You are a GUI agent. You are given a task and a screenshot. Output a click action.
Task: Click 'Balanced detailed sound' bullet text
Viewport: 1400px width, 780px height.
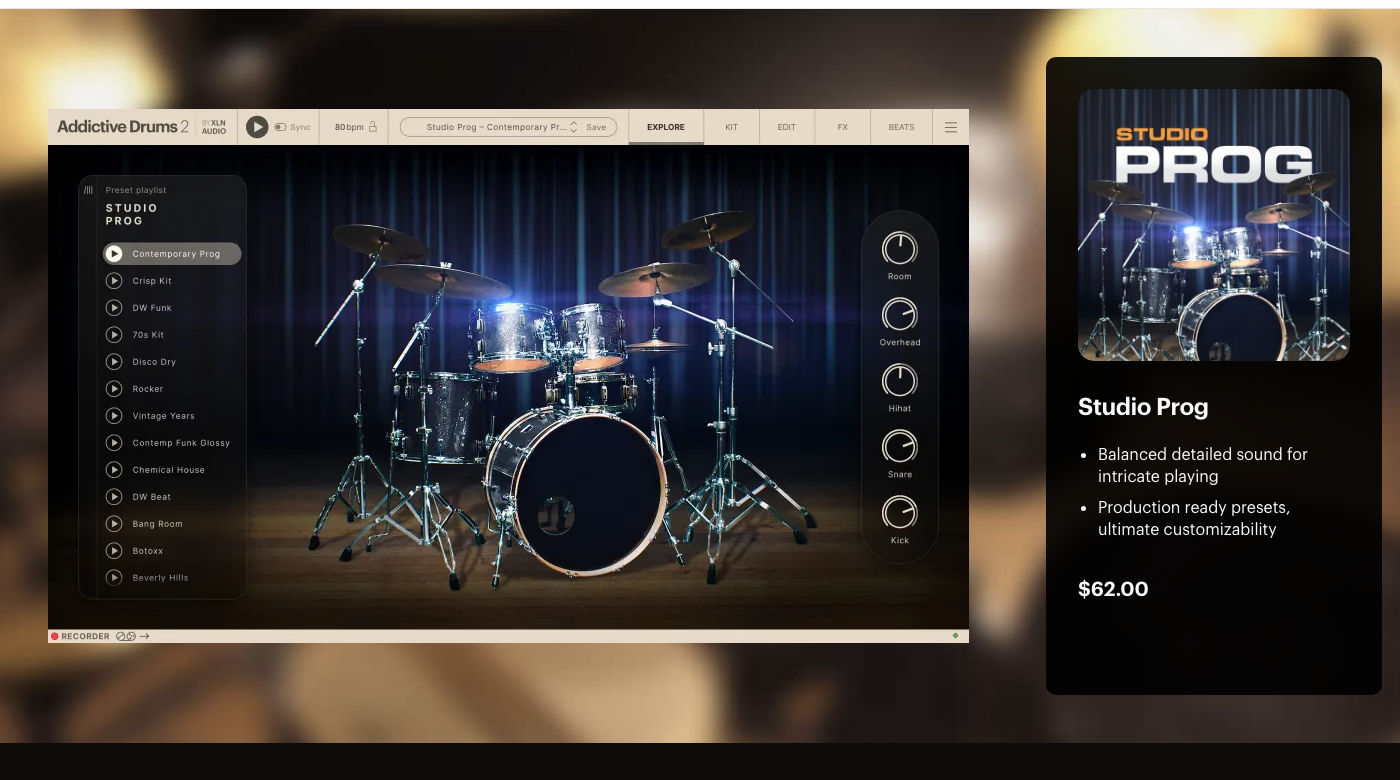click(x=1203, y=465)
